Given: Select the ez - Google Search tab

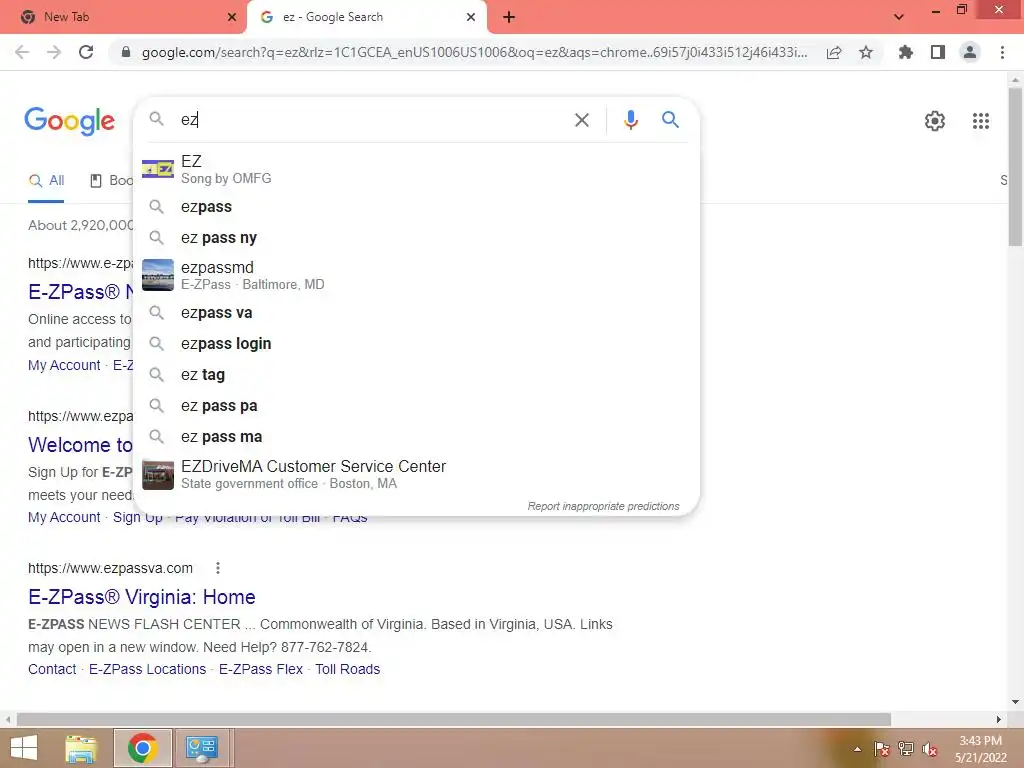Looking at the screenshot, I should pos(366,17).
